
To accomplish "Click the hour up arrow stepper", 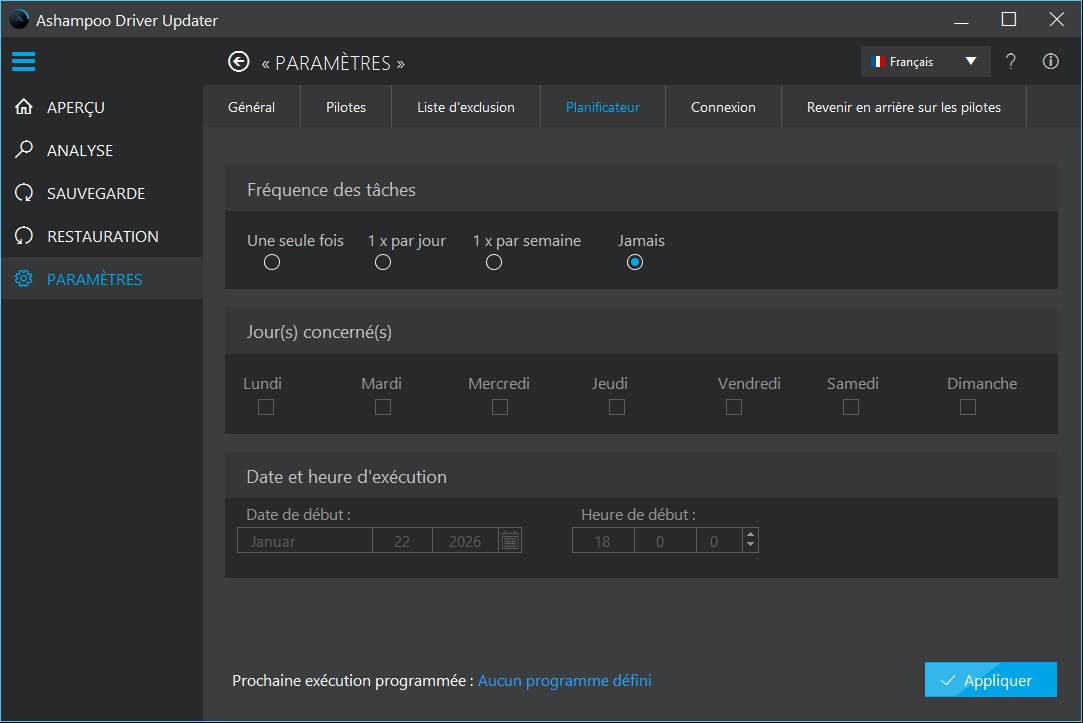I will click(x=750, y=535).
